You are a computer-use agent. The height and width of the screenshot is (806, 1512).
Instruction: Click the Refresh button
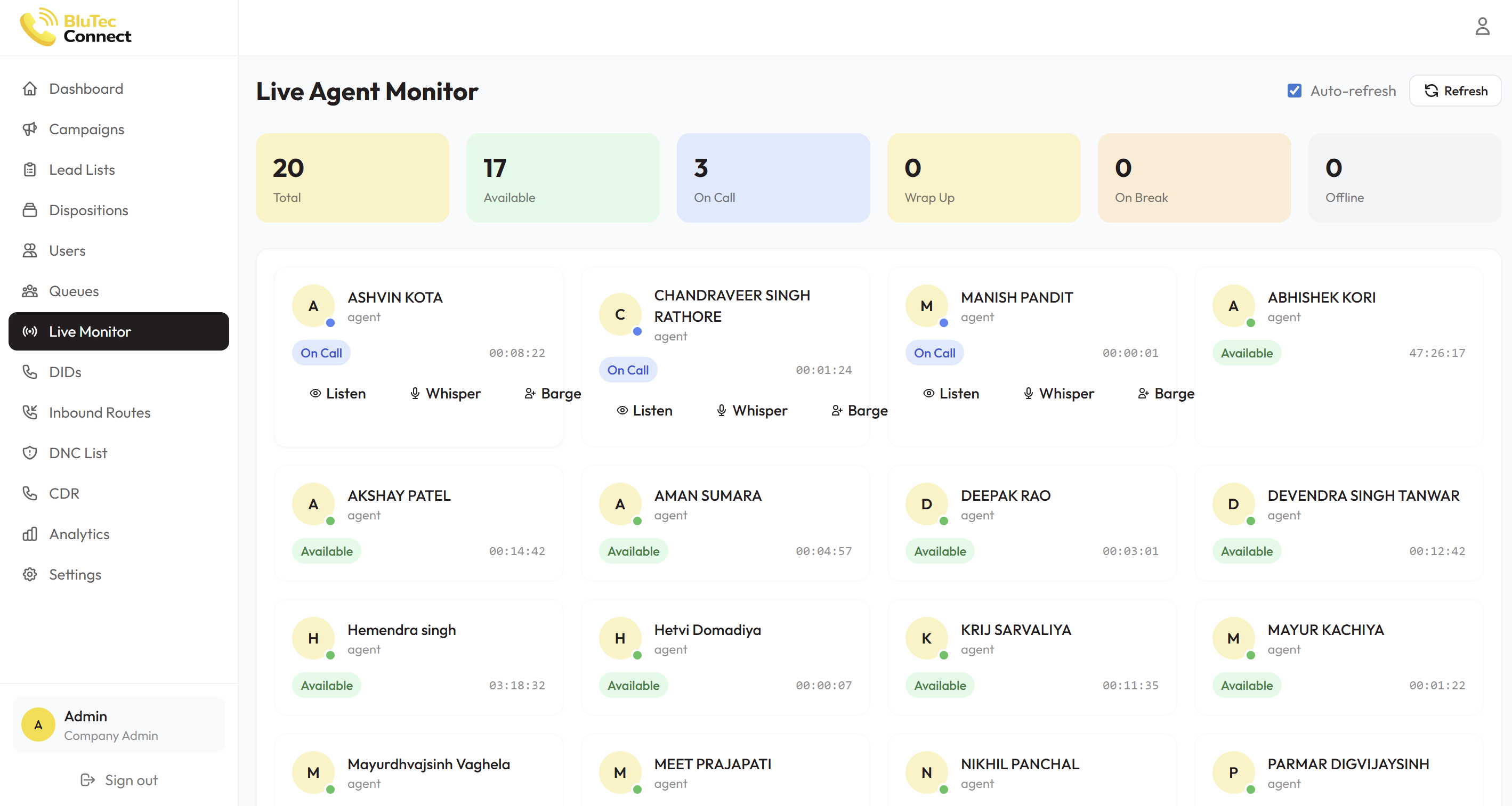point(1454,91)
